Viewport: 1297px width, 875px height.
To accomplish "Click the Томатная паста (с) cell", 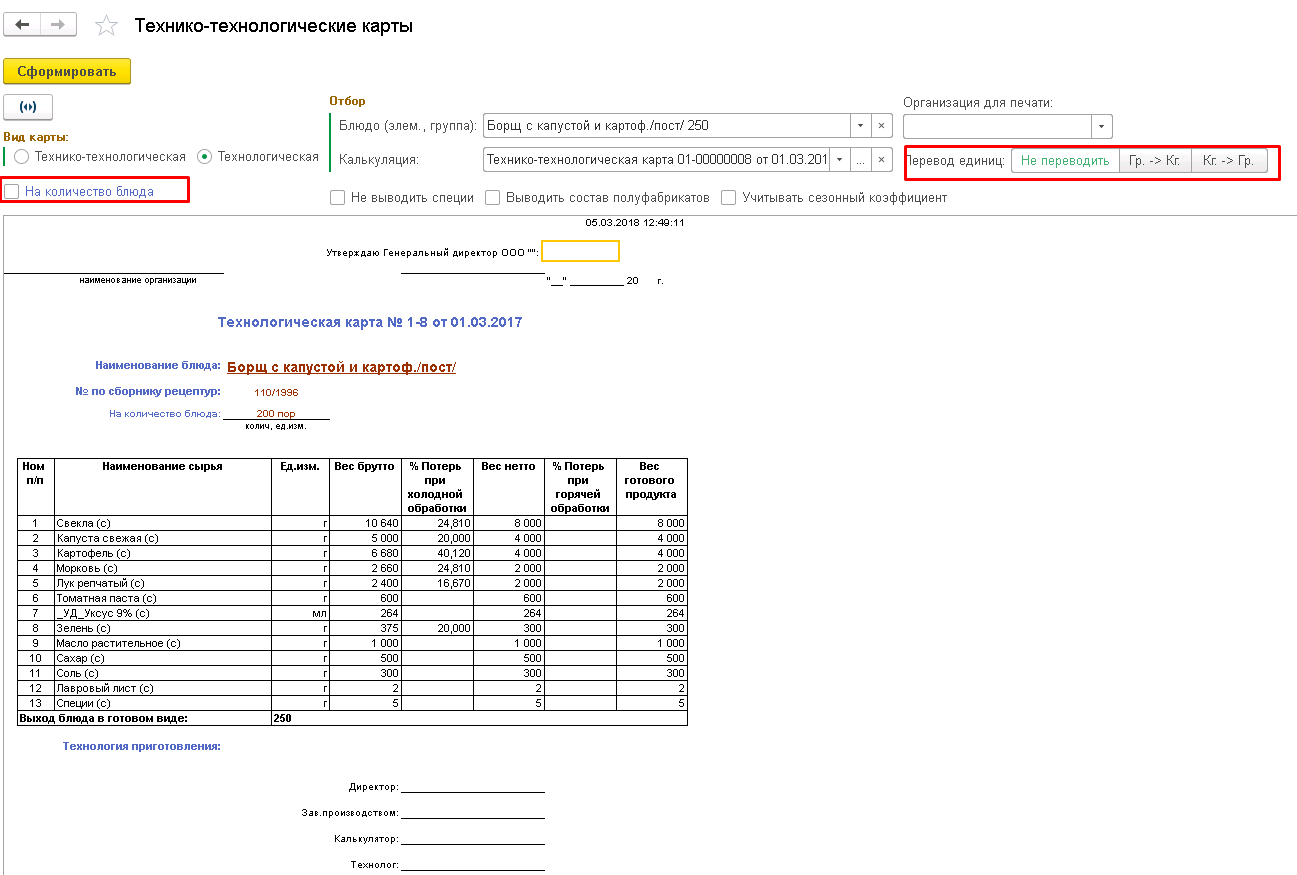I will click(163, 598).
